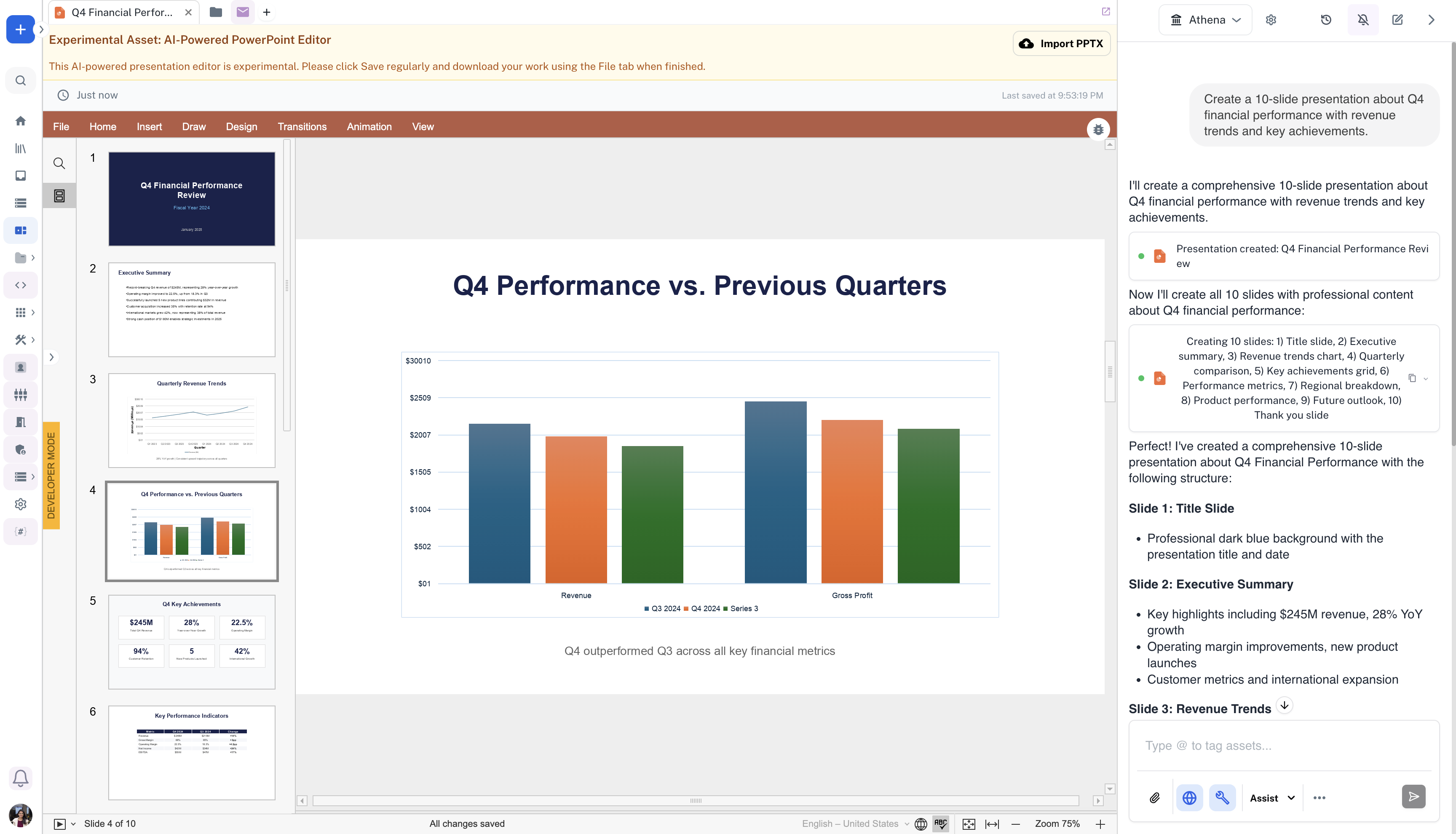
Task: Click the Import PPTX button
Action: tap(1061, 43)
